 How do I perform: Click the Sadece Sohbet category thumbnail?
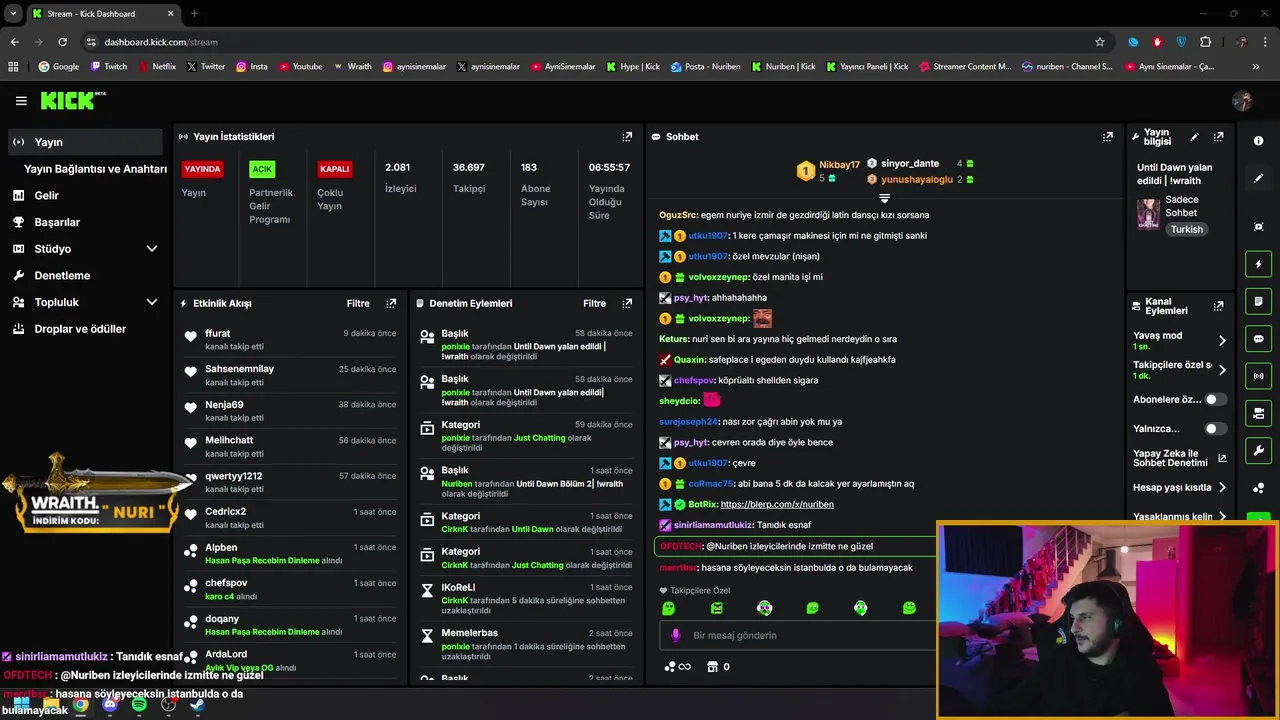coord(1148,214)
